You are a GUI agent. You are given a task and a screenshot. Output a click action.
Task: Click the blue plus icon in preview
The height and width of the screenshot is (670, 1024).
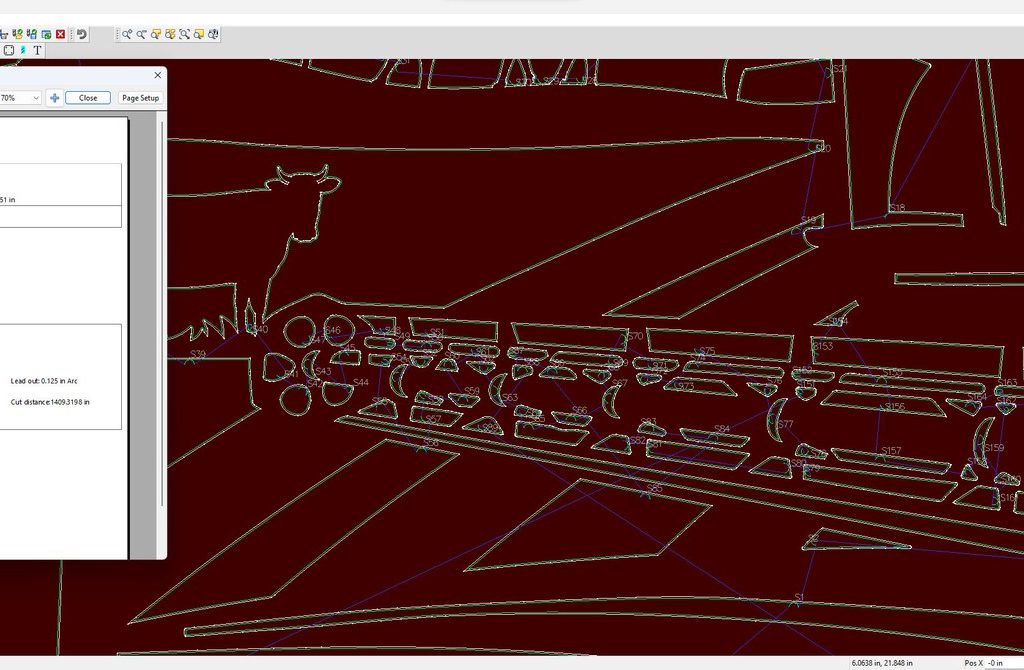tap(54, 98)
